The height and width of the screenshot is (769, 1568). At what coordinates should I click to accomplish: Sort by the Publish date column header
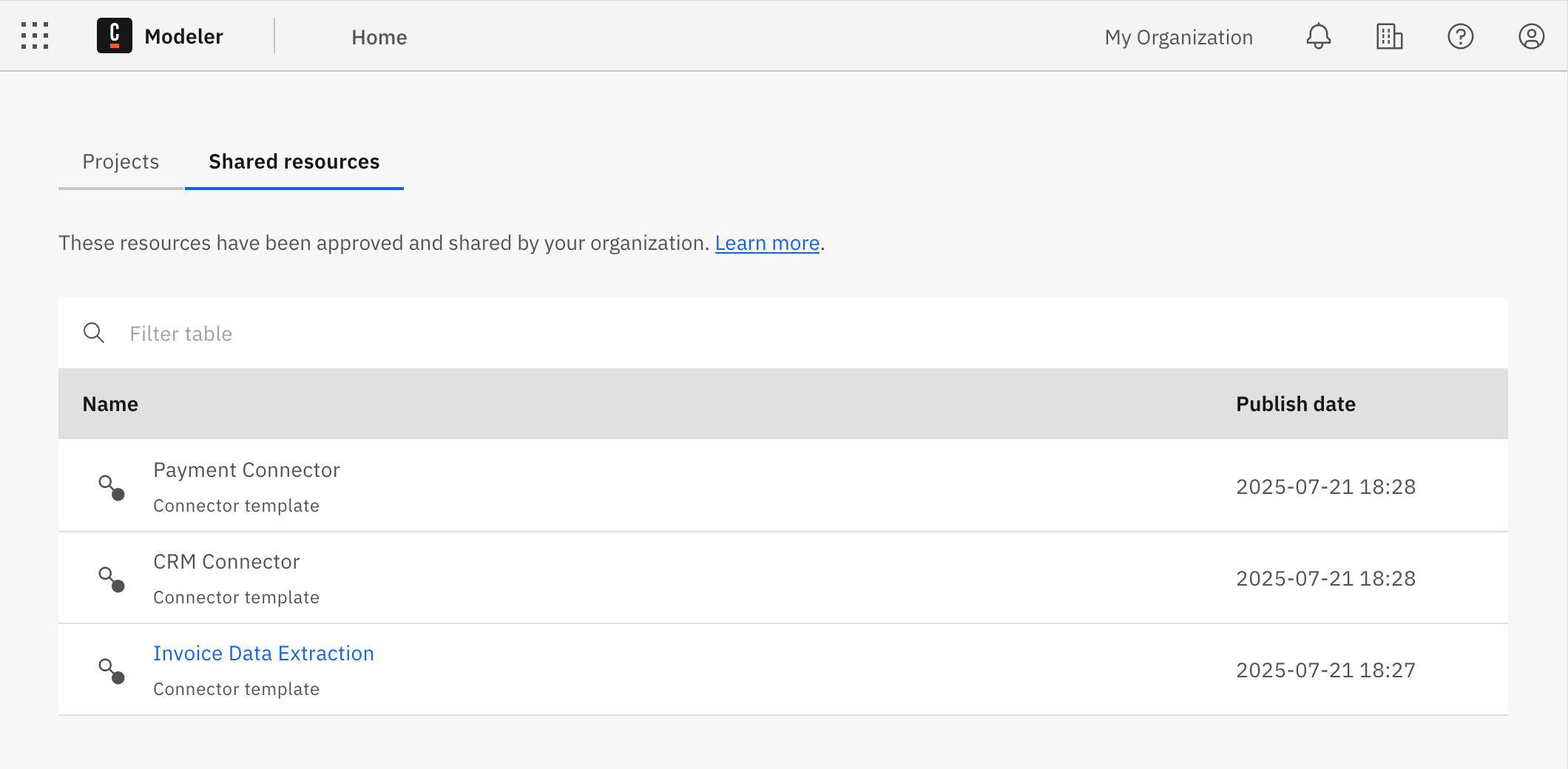pos(1296,404)
